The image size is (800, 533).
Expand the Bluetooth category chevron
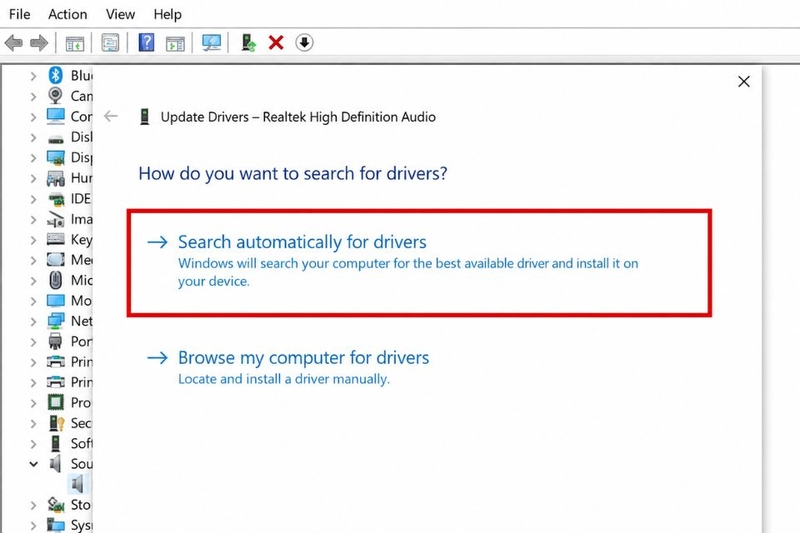tap(33, 76)
